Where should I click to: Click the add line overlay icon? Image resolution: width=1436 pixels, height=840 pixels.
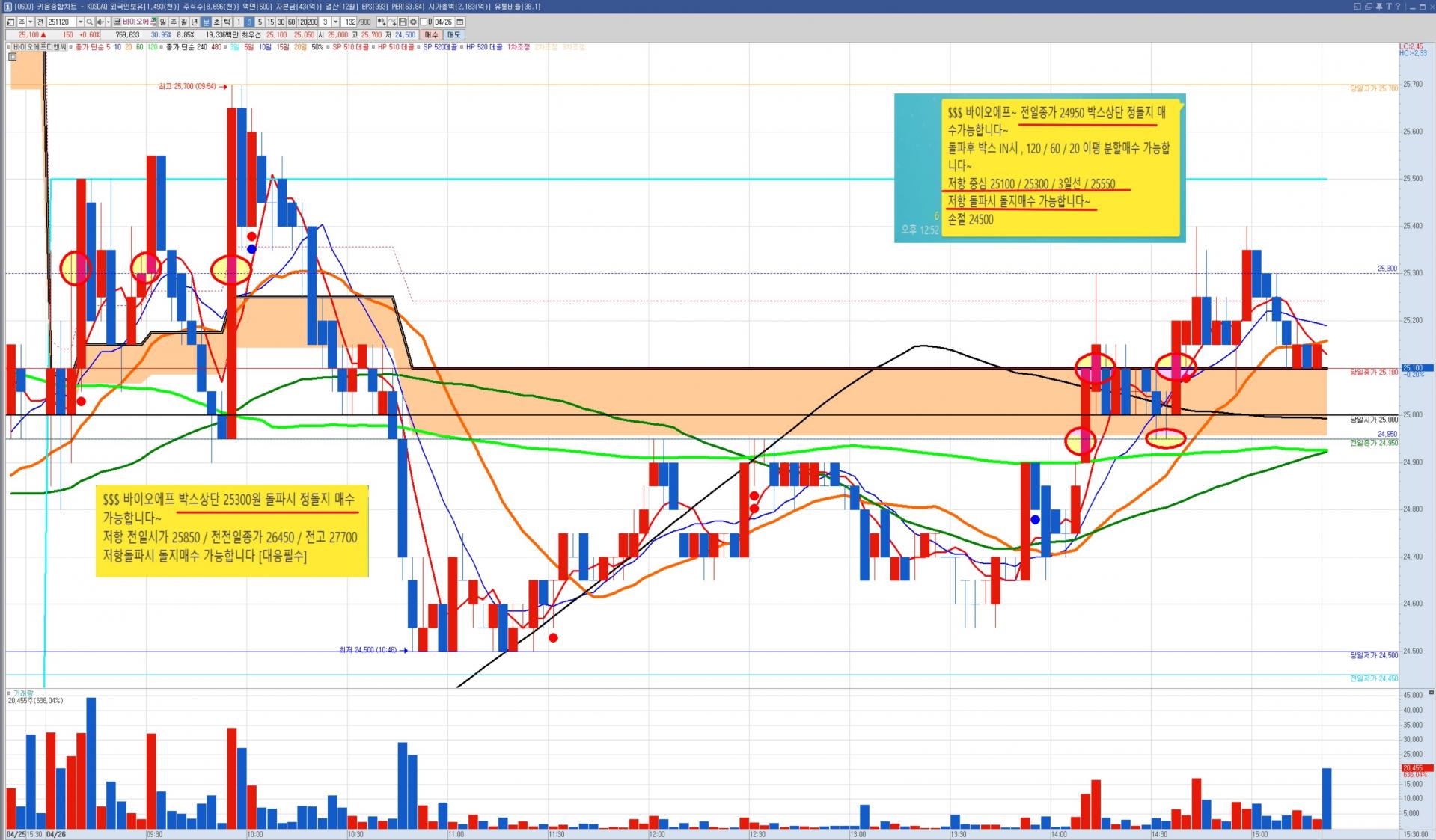(393, 22)
